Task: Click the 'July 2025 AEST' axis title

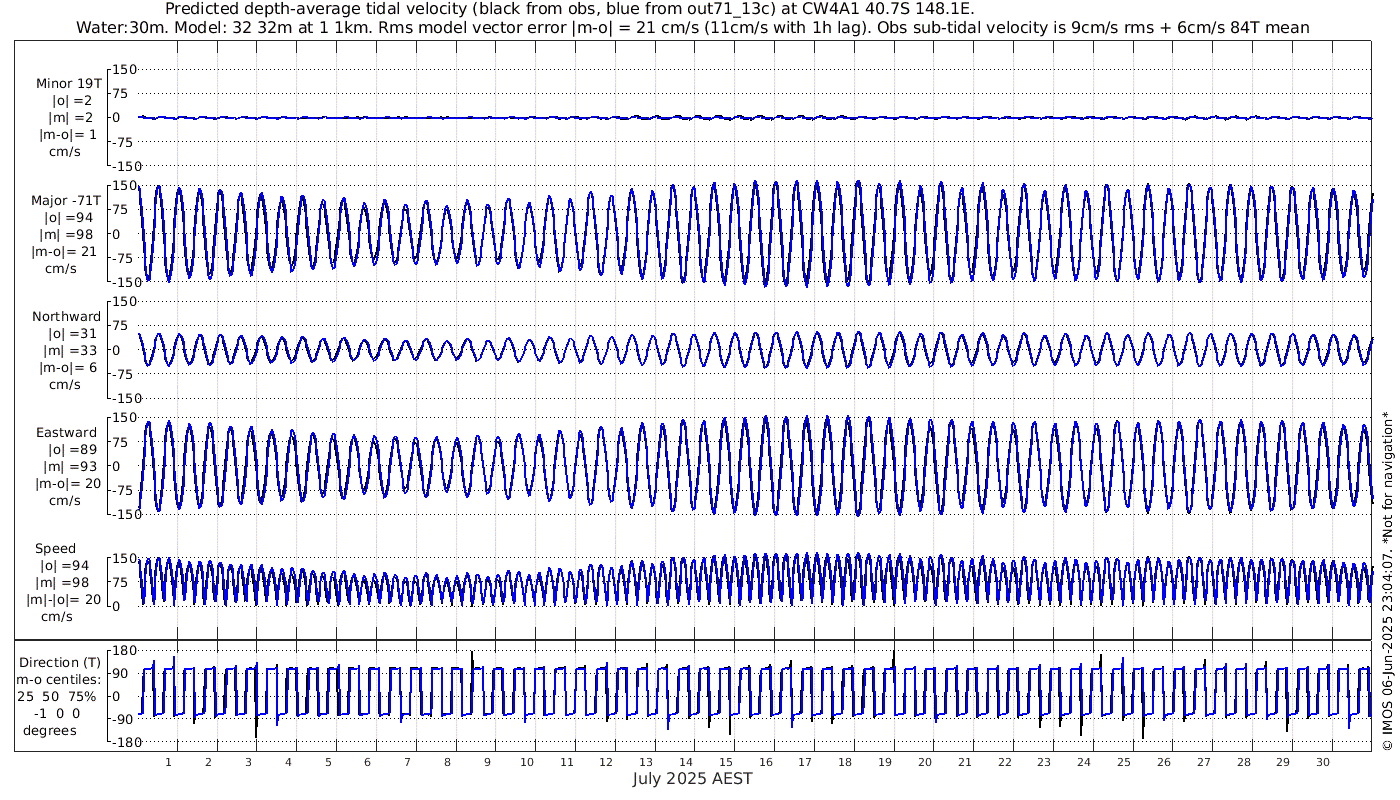Action: 692,779
